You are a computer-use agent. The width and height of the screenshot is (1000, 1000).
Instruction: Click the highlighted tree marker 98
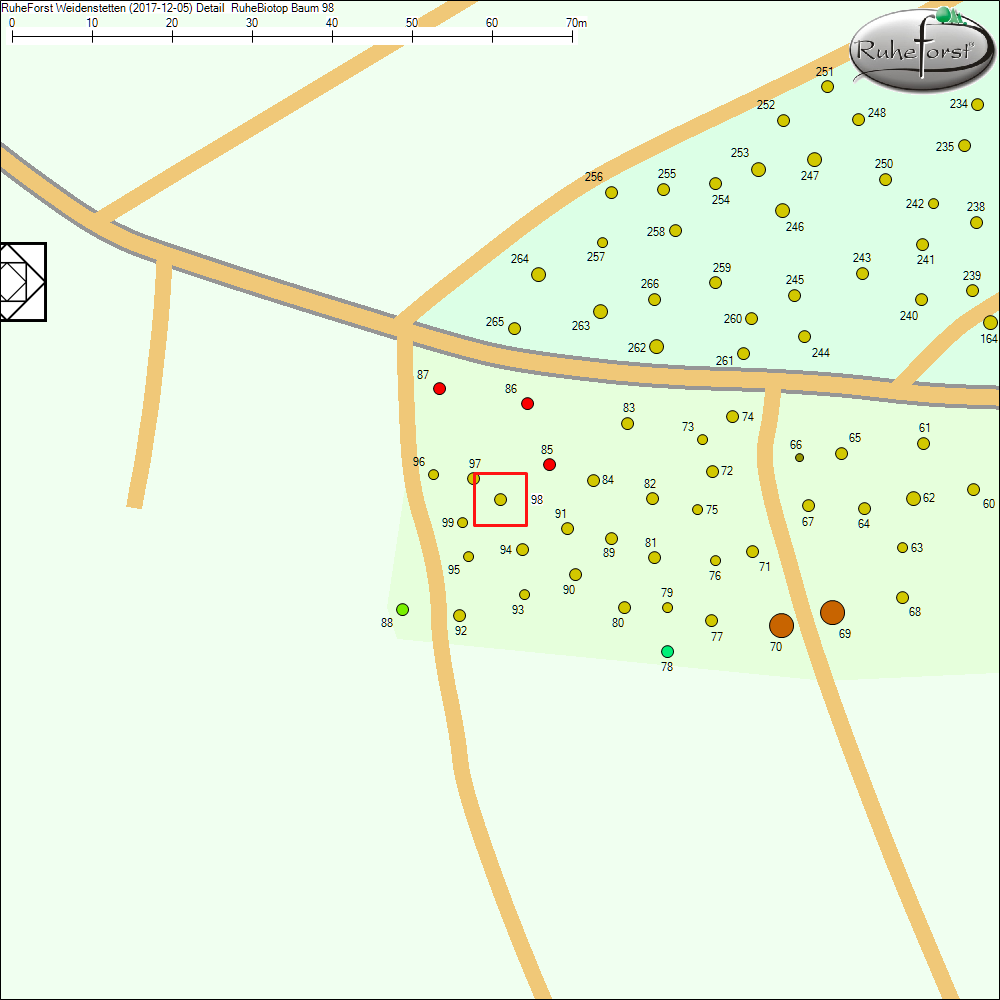(500, 499)
